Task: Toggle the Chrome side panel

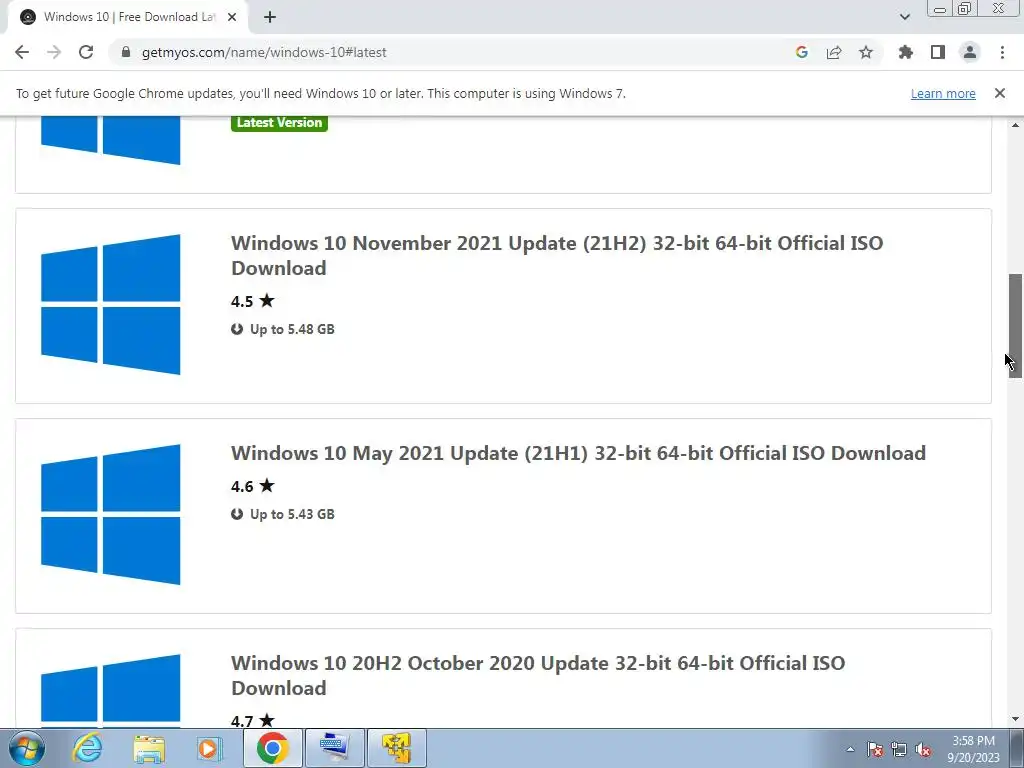Action: pyautogui.click(x=938, y=52)
